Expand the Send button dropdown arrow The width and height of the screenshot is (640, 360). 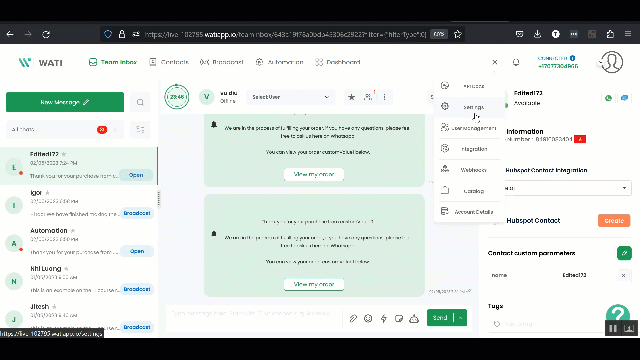coord(460,318)
